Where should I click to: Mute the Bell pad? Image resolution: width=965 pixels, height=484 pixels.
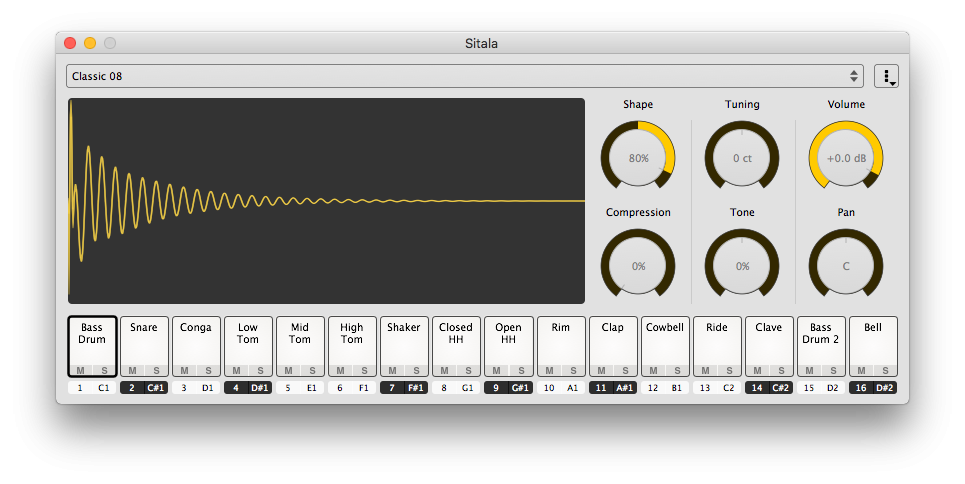(861, 370)
